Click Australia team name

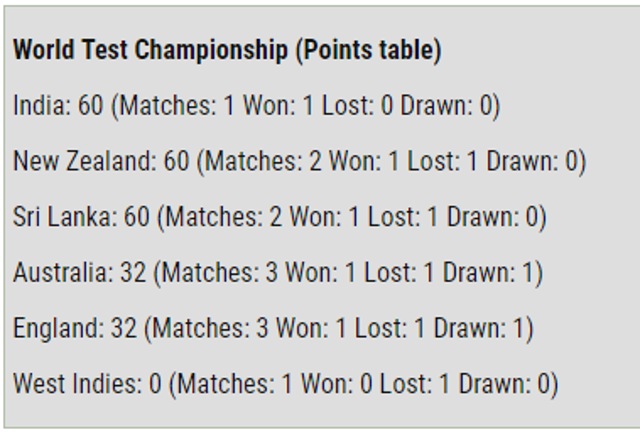point(60,272)
